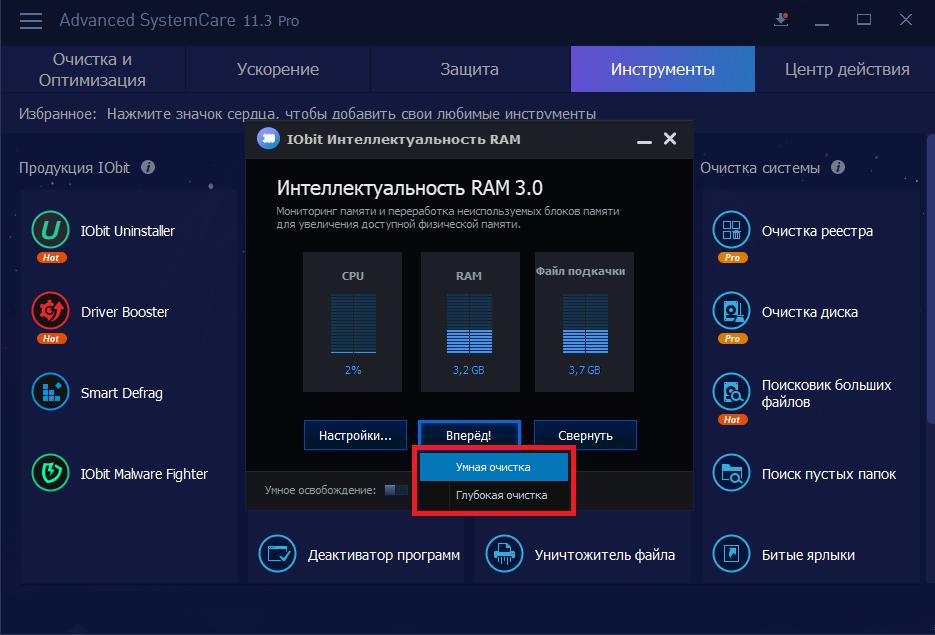935x635 pixels.
Task: Open large files finder icon (Поисковик больших файлов)
Action: [731, 392]
